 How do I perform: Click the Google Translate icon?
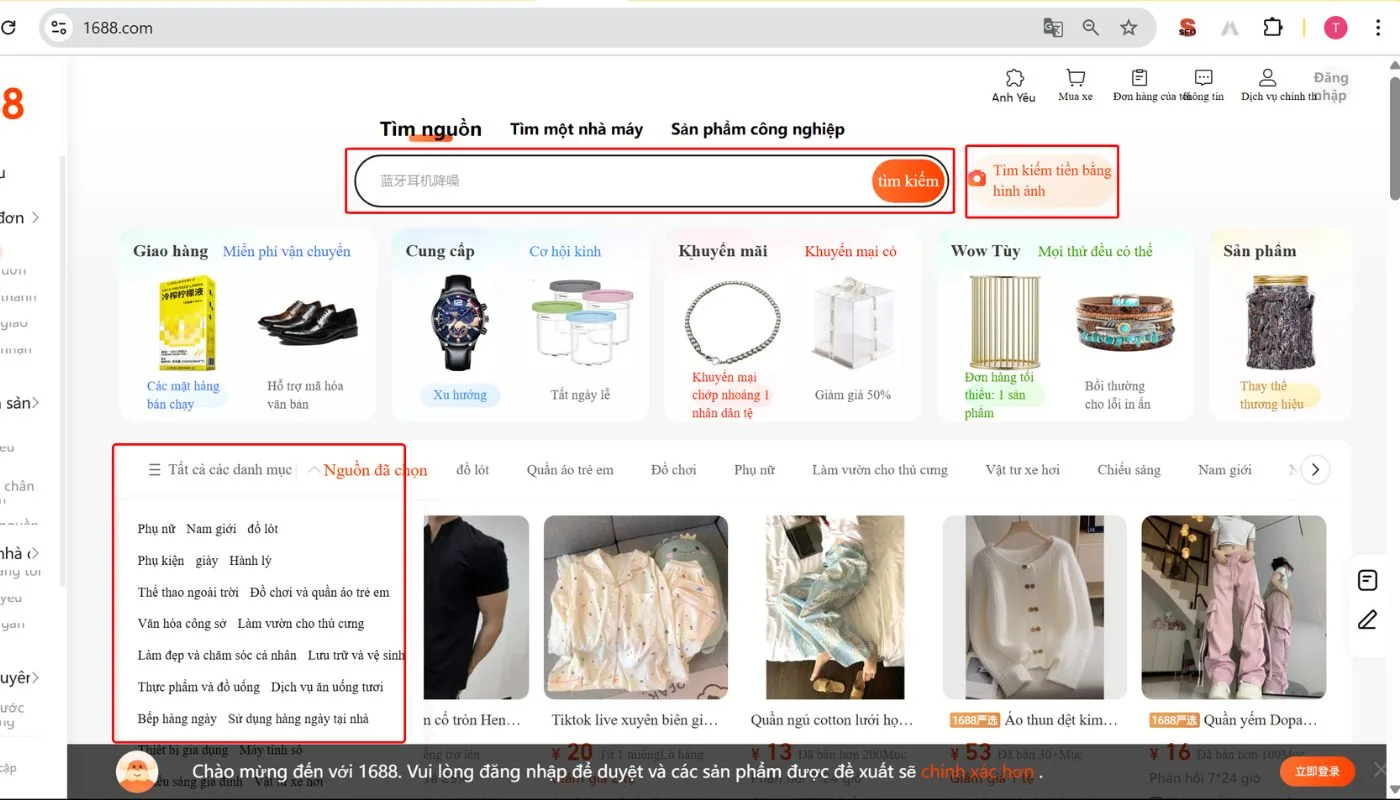(x=1053, y=28)
